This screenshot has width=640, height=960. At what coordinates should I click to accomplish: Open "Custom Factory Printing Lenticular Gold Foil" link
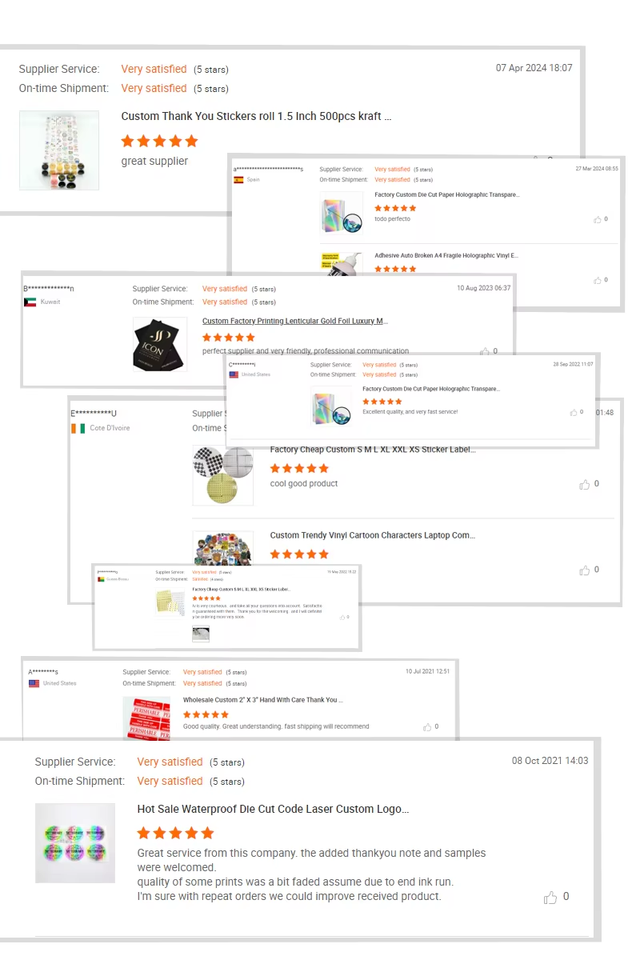click(295, 321)
